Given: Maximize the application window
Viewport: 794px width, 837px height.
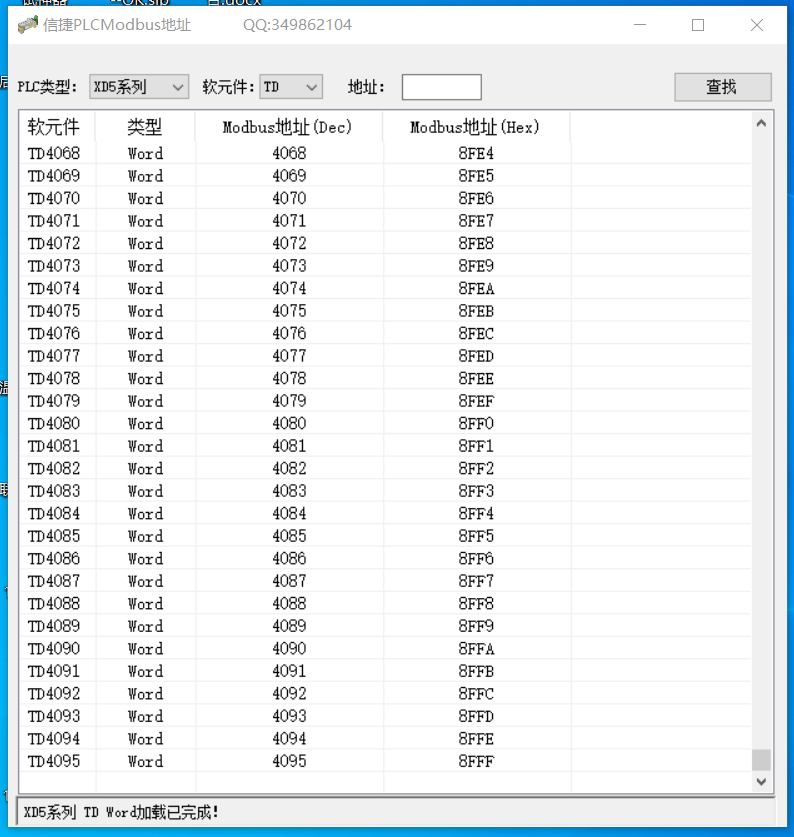Looking at the screenshot, I should [x=698, y=25].
